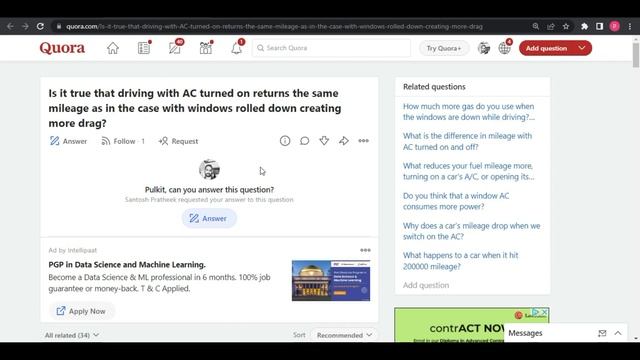Open the PGP in Data Science ad title
The width and height of the screenshot is (640, 360).
click(x=127, y=264)
